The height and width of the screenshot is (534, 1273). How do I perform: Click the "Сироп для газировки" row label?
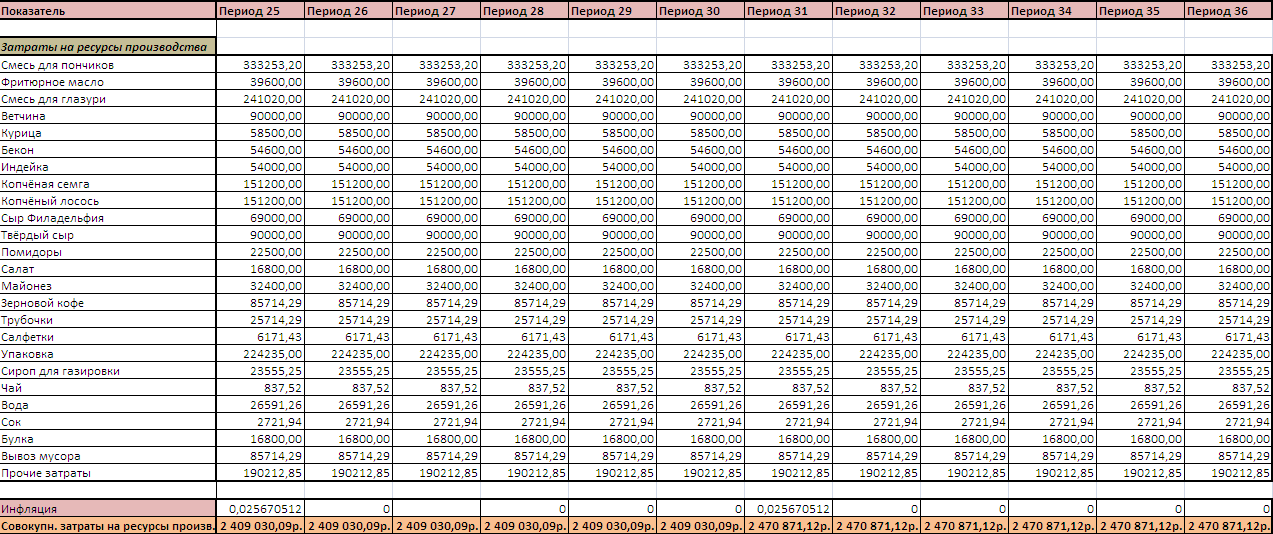click(108, 371)
